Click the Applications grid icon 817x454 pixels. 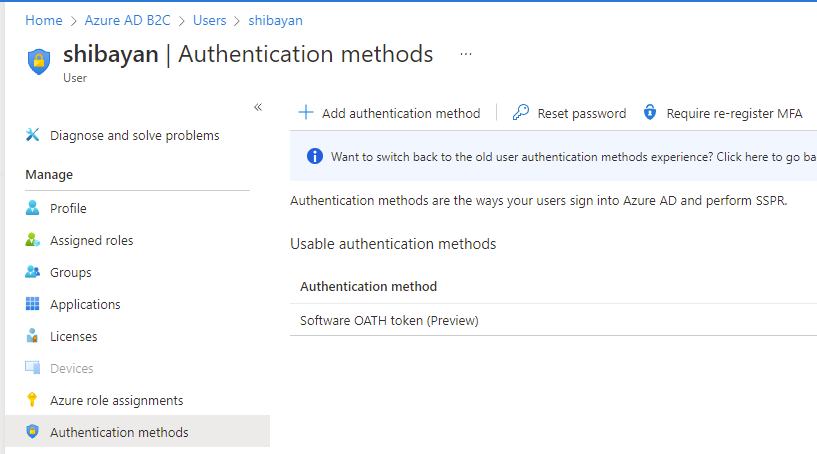tap(32, 304)
